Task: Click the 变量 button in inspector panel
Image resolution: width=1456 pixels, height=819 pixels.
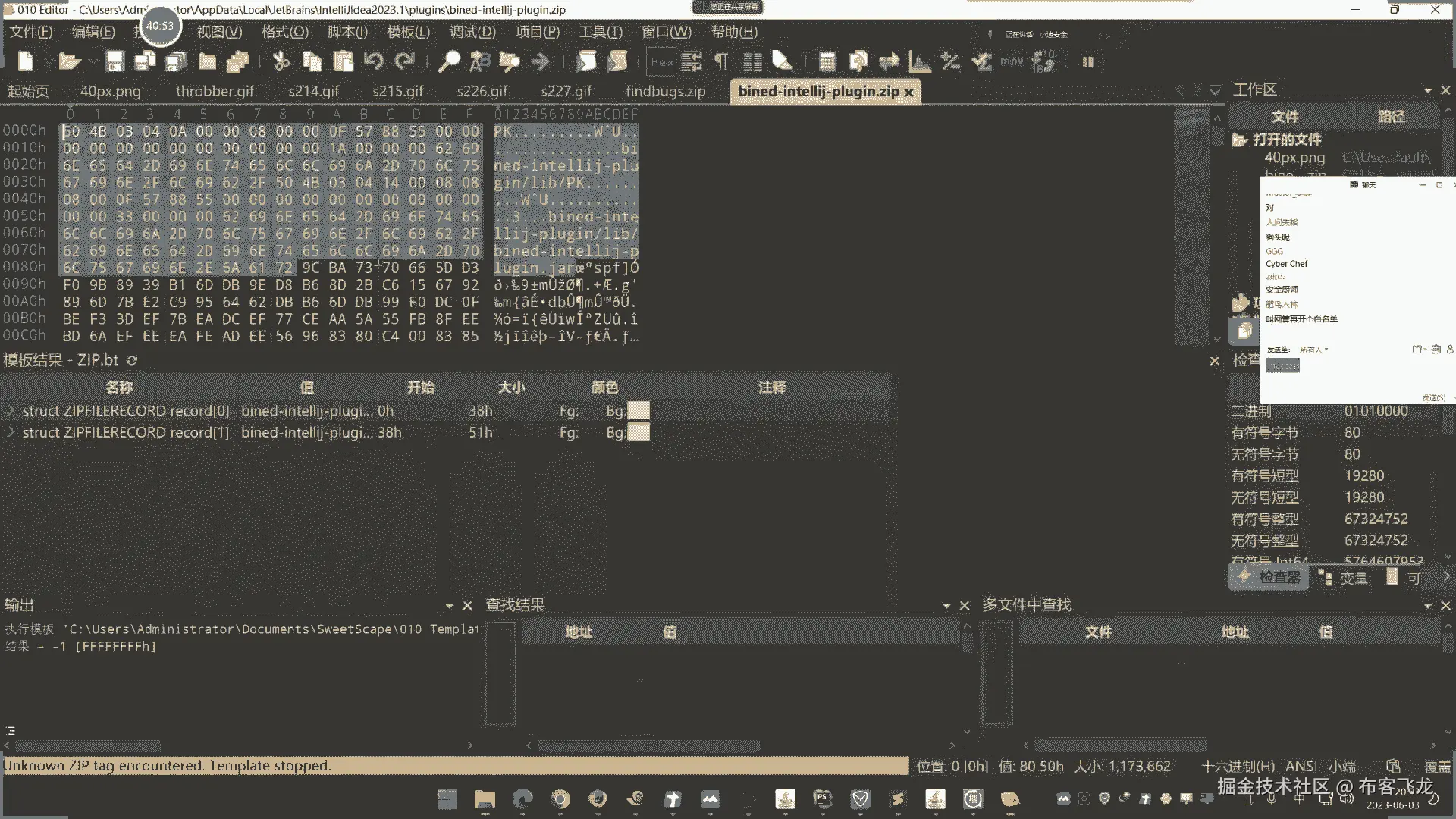Action: pyautogui.click(x=1353, y=577)
